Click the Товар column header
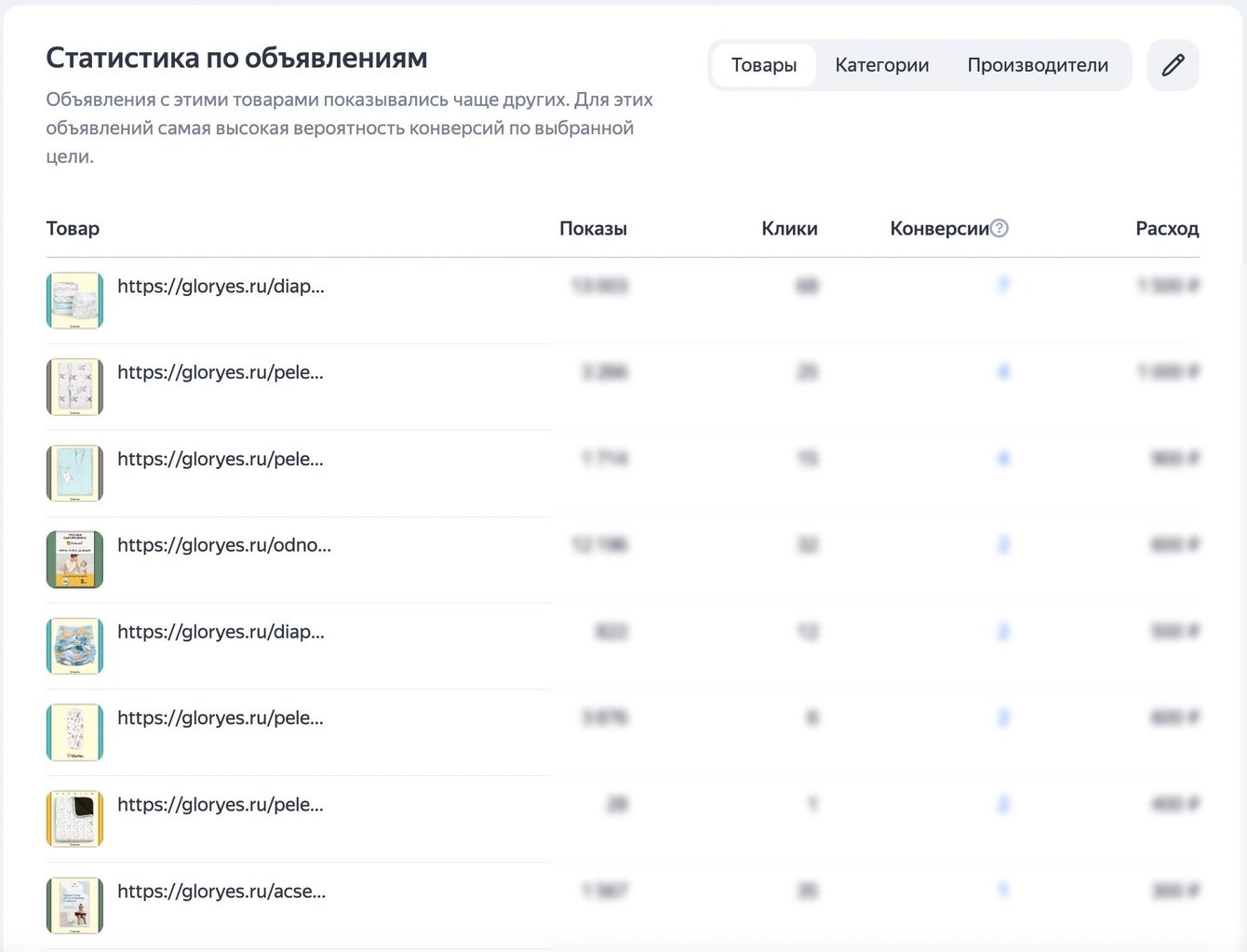1247x952 pixels. pos(73,228)
